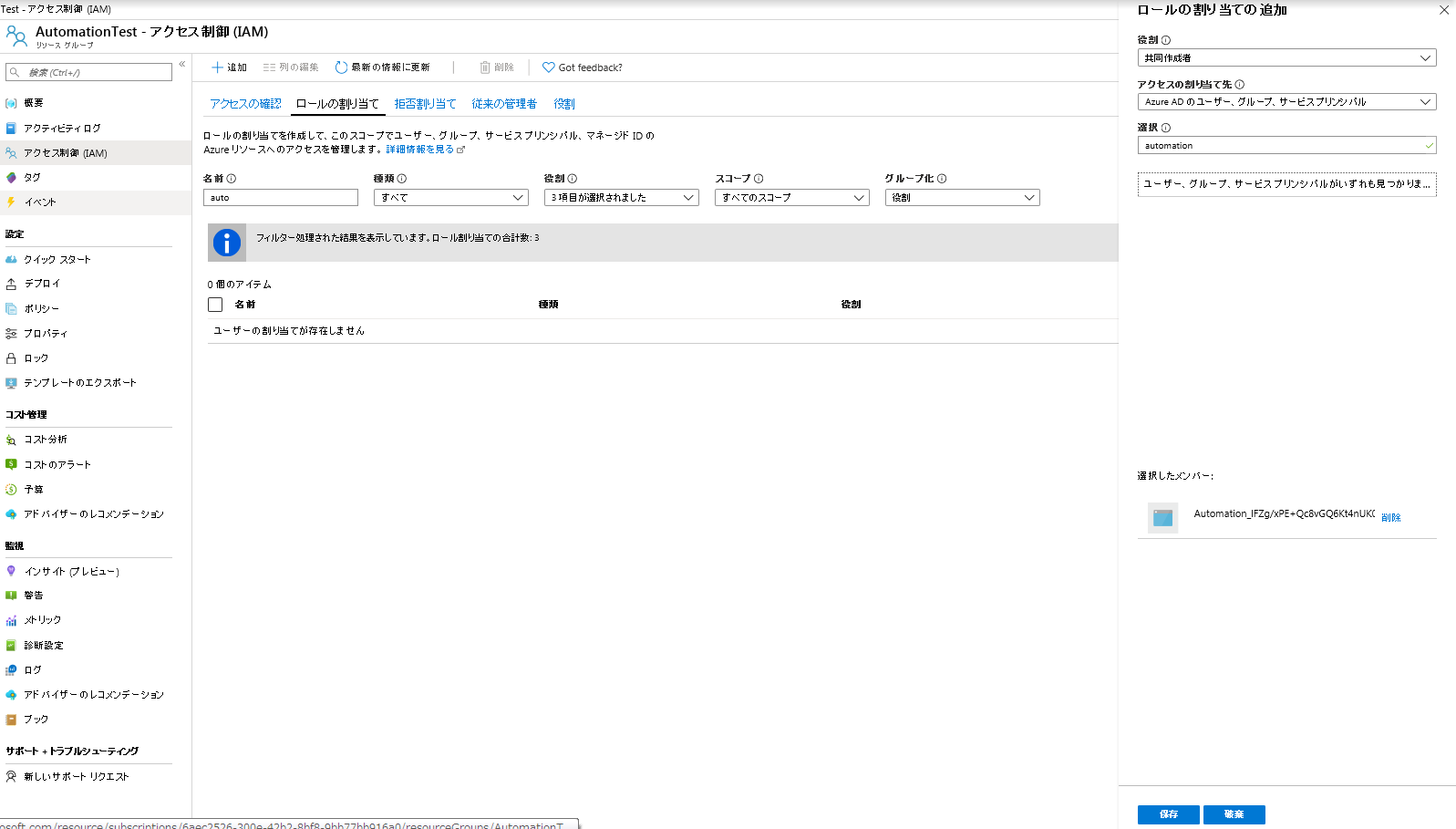Image resolution: width=1456 pixels, height=829 pixels.
Task: Open the ログ icon in monitoring section
Action: coord(11,670)
